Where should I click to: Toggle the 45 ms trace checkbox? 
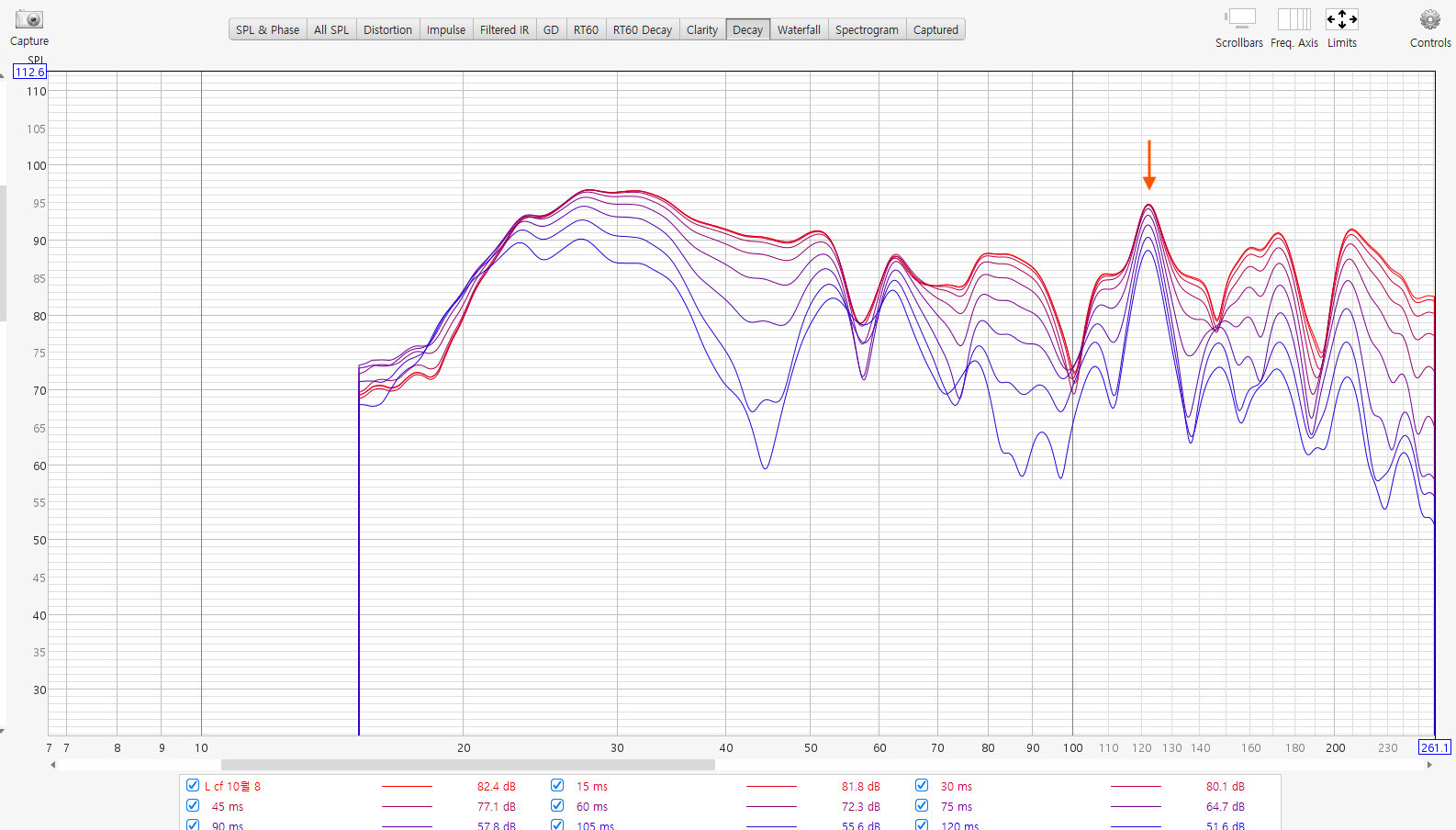[x=193, y=806]
